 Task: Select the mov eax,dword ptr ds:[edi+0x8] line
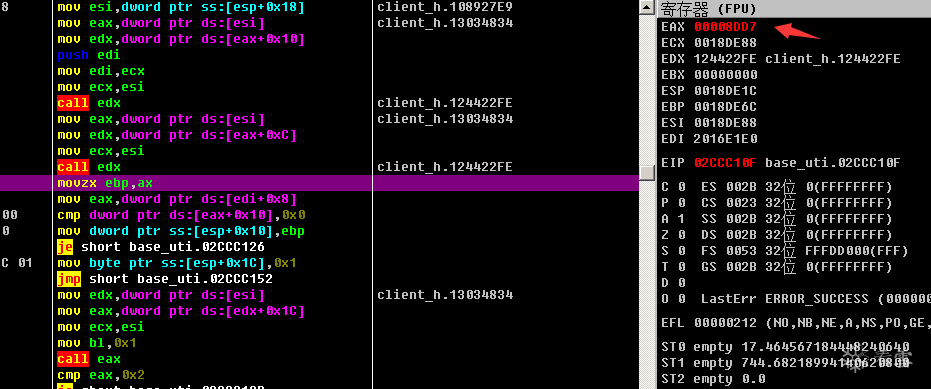[x=177, y=199]
